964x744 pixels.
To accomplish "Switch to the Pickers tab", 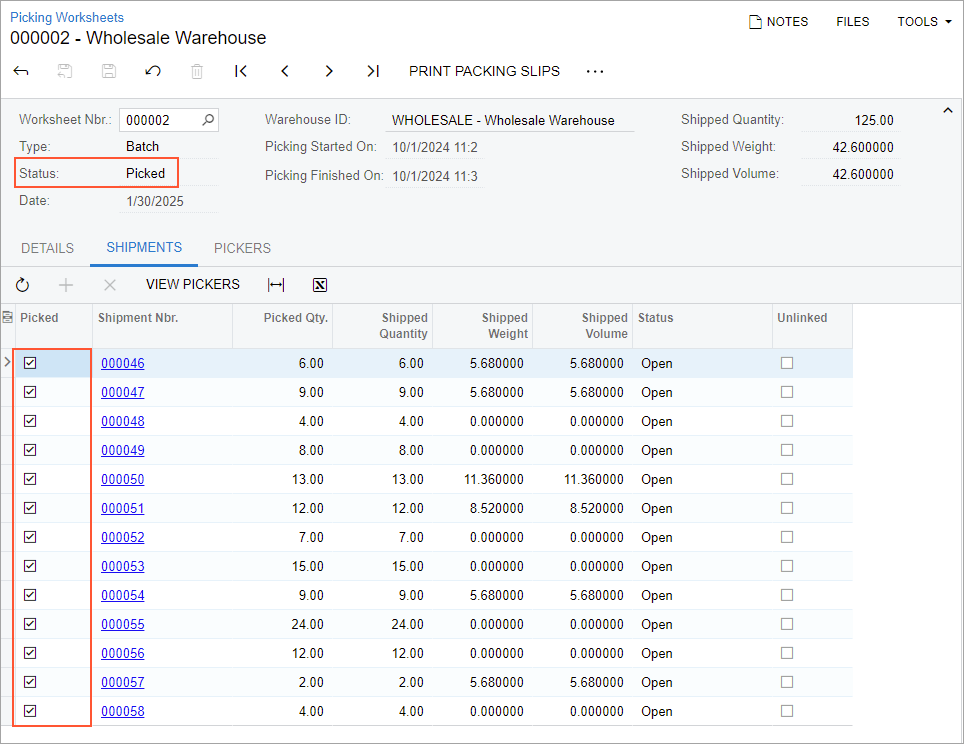I will tap(242, 248).
